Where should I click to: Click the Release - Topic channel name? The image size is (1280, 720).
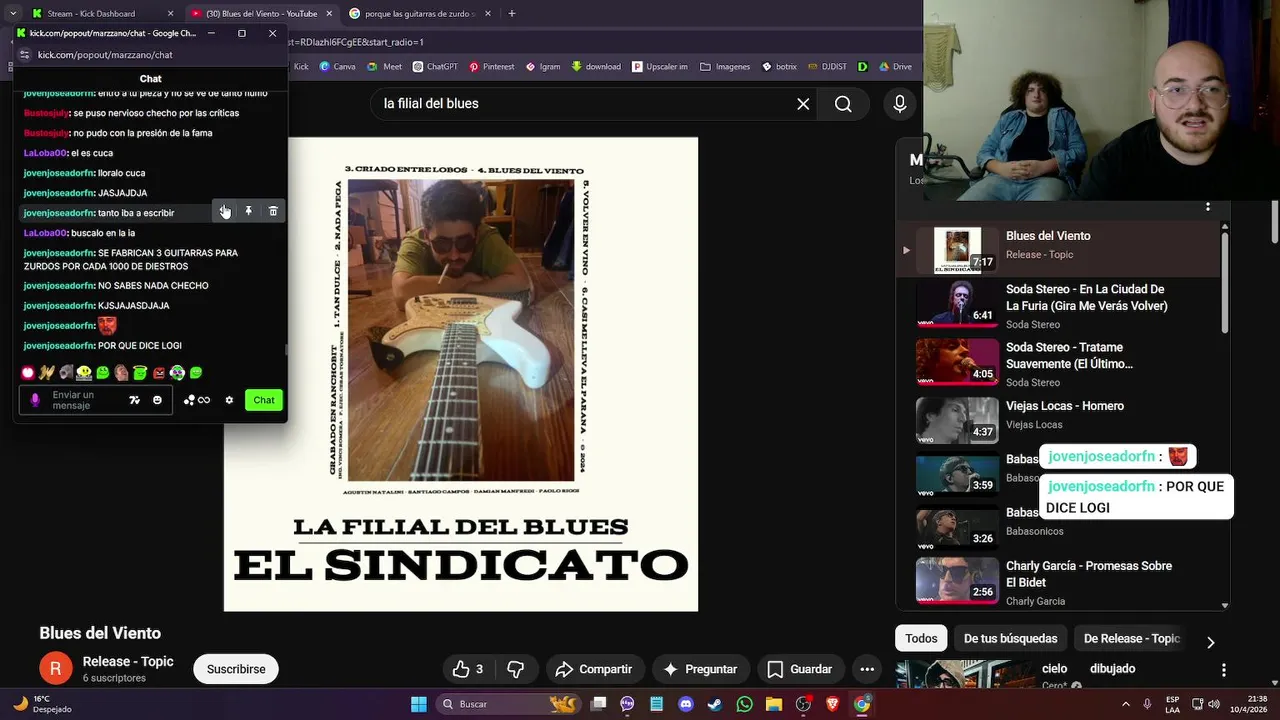pos(128,661)
